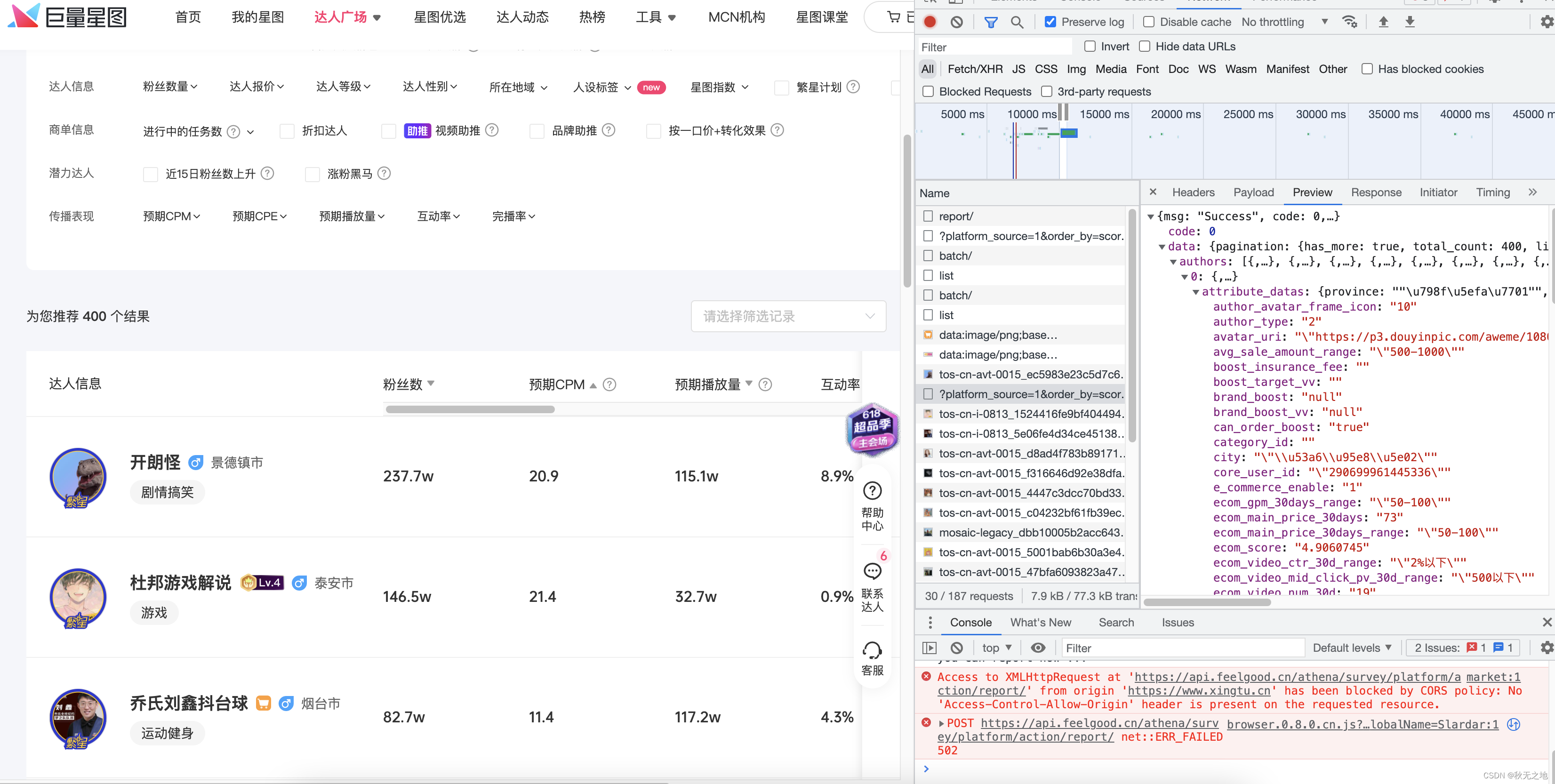Screen dimensions: 1555x784
Task: Click the table horizontal scrollbar thumb
Action: pos(470,409)
